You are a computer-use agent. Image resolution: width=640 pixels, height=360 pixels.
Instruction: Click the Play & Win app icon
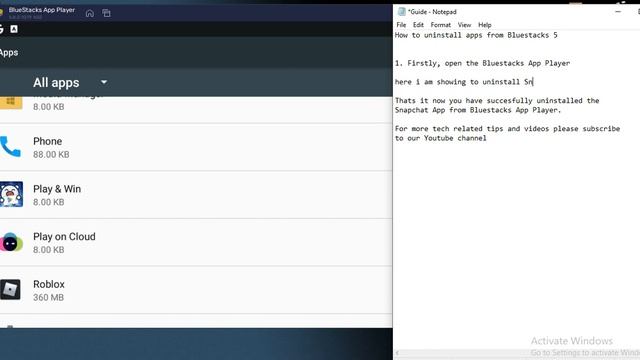(11, 194)
